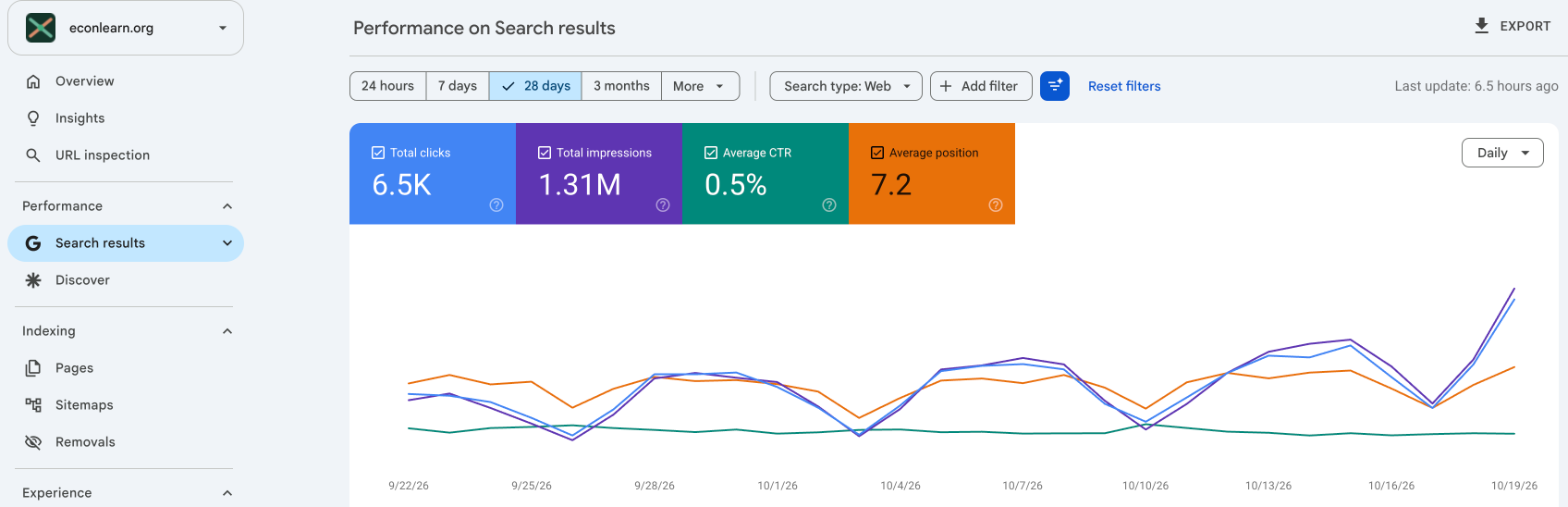
Task: Click the Removals crossed-eye icon
Action: point(34,442)
